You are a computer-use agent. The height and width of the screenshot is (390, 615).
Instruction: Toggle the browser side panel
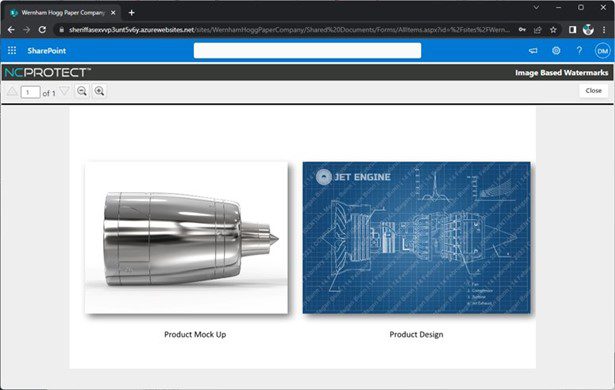click(x=572, y=30)
